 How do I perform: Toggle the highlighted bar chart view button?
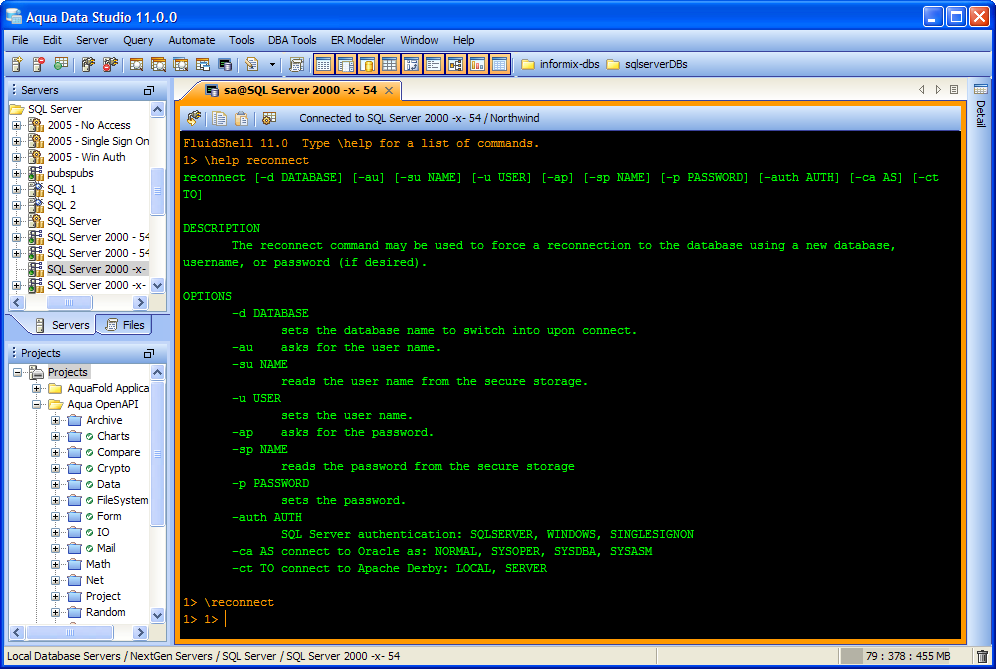pyautogui.click(x=478, y=64)
